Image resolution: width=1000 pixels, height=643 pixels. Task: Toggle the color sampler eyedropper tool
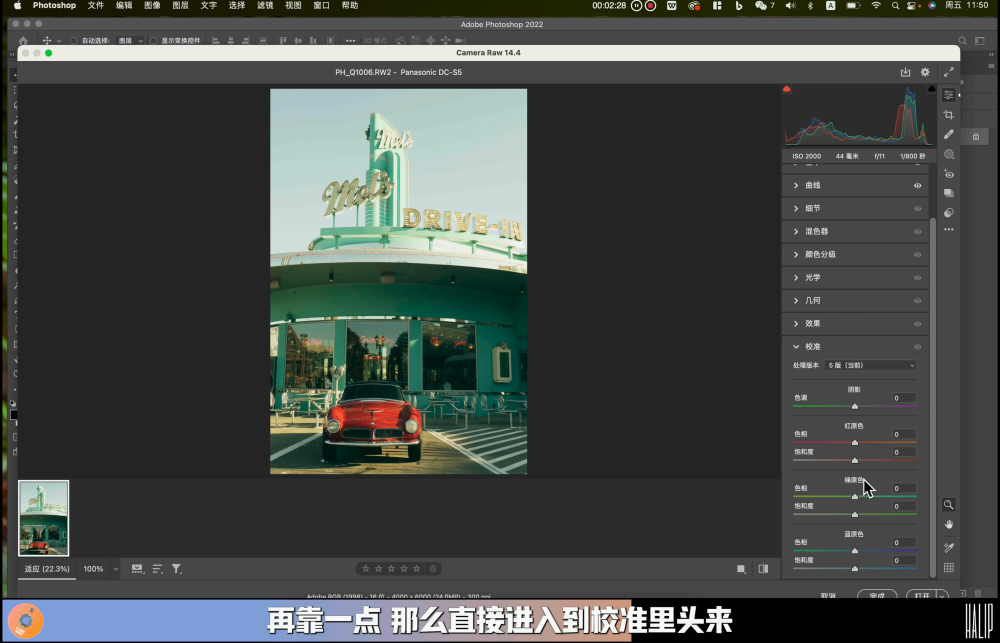tap(948, 547)
